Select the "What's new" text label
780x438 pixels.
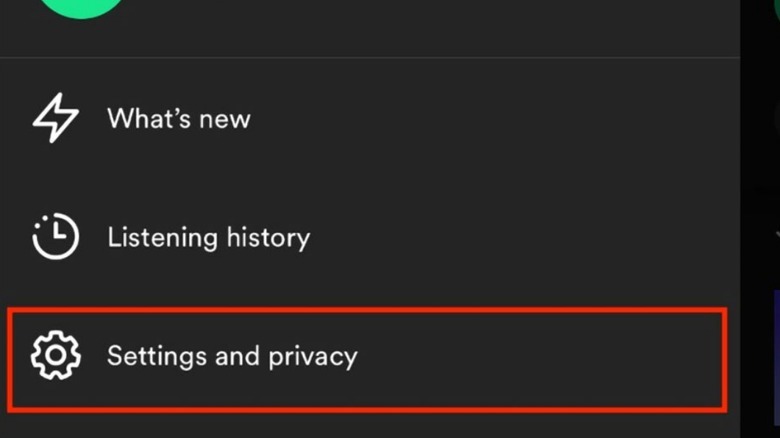click(x=178, y=119)
